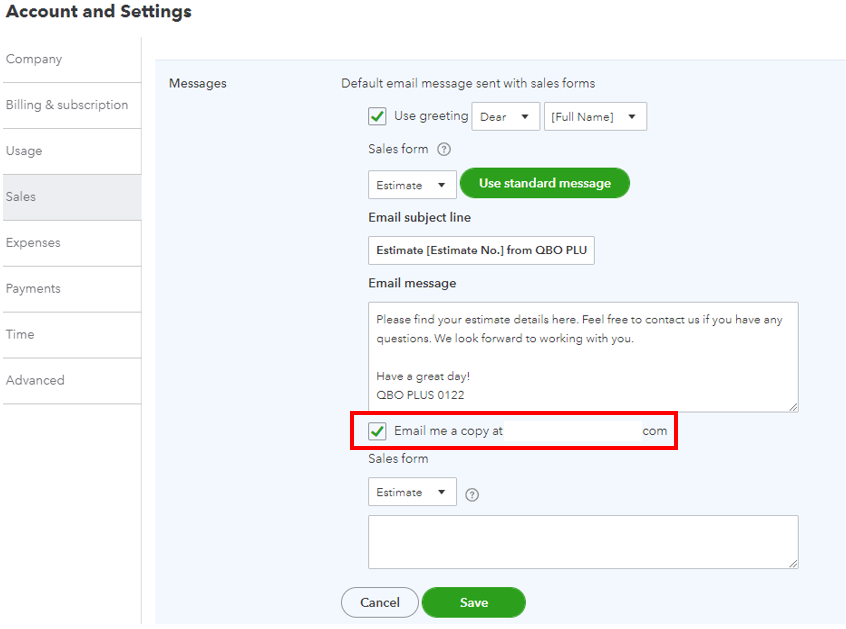The height and width of the screenshot is (629, 846).
Task: Open Expenses settings tab
Action: click(33, 243)
